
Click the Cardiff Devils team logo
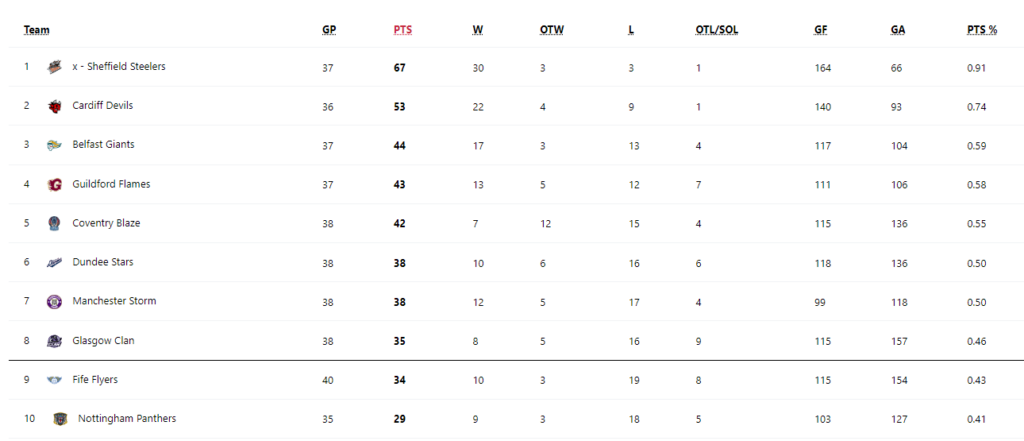coord(54,106)
